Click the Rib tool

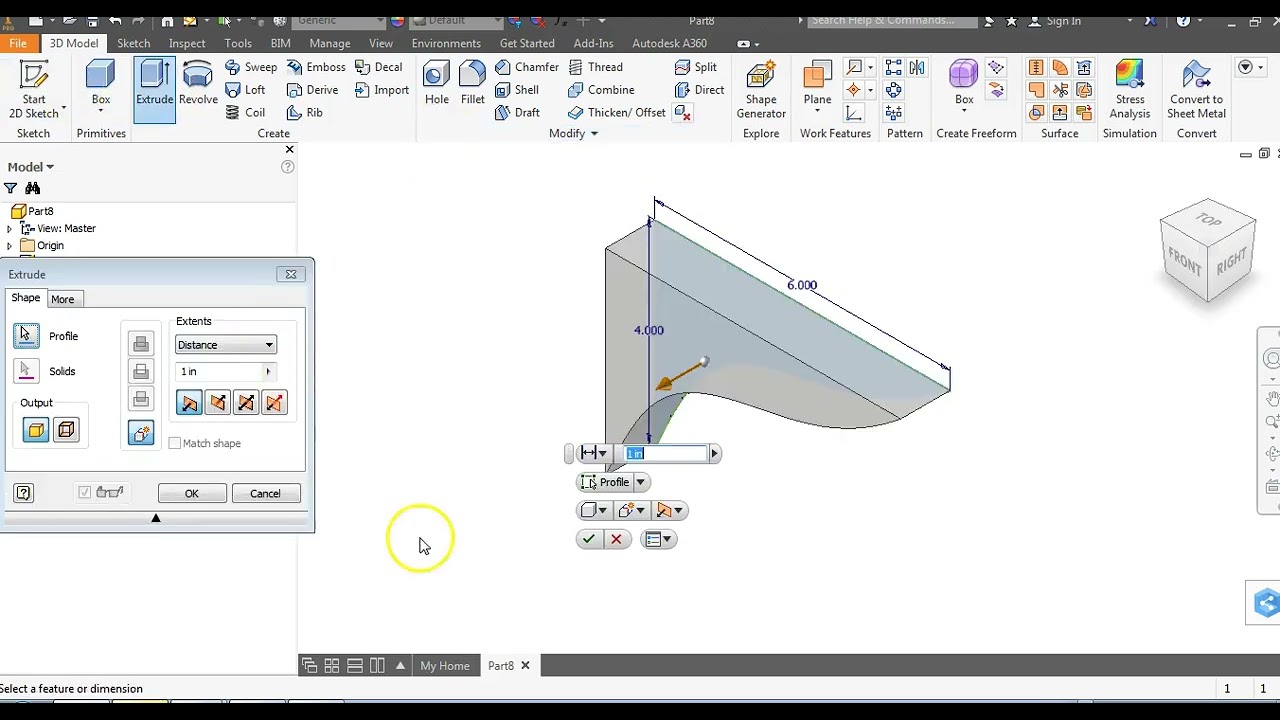[x=305, y=113]
